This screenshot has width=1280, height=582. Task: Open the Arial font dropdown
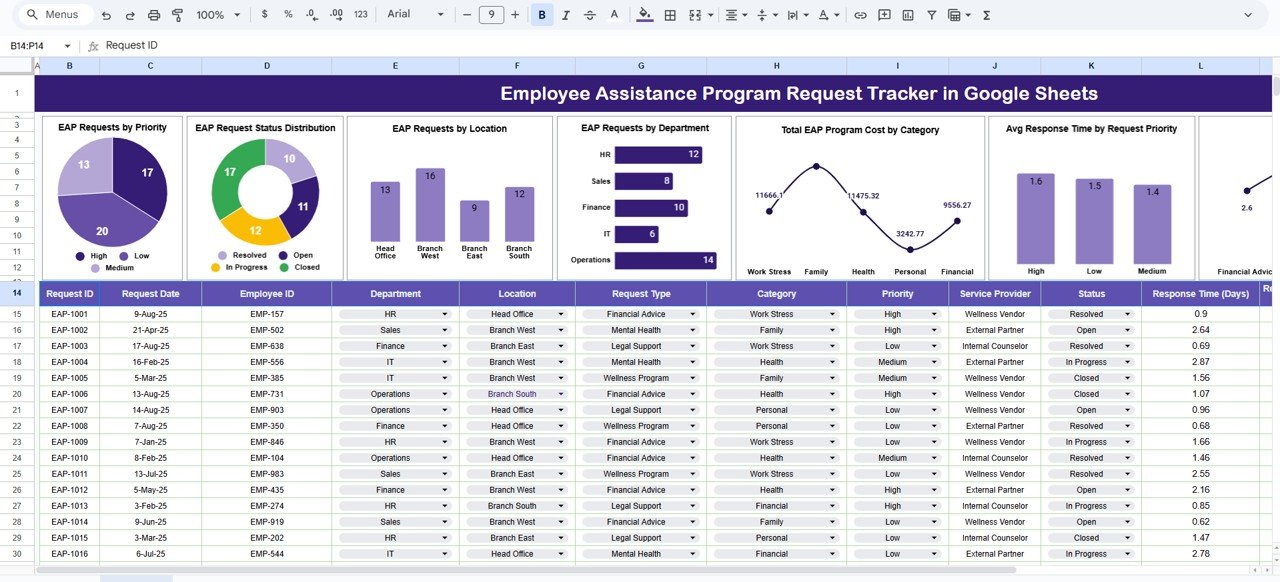coord(415,15)
